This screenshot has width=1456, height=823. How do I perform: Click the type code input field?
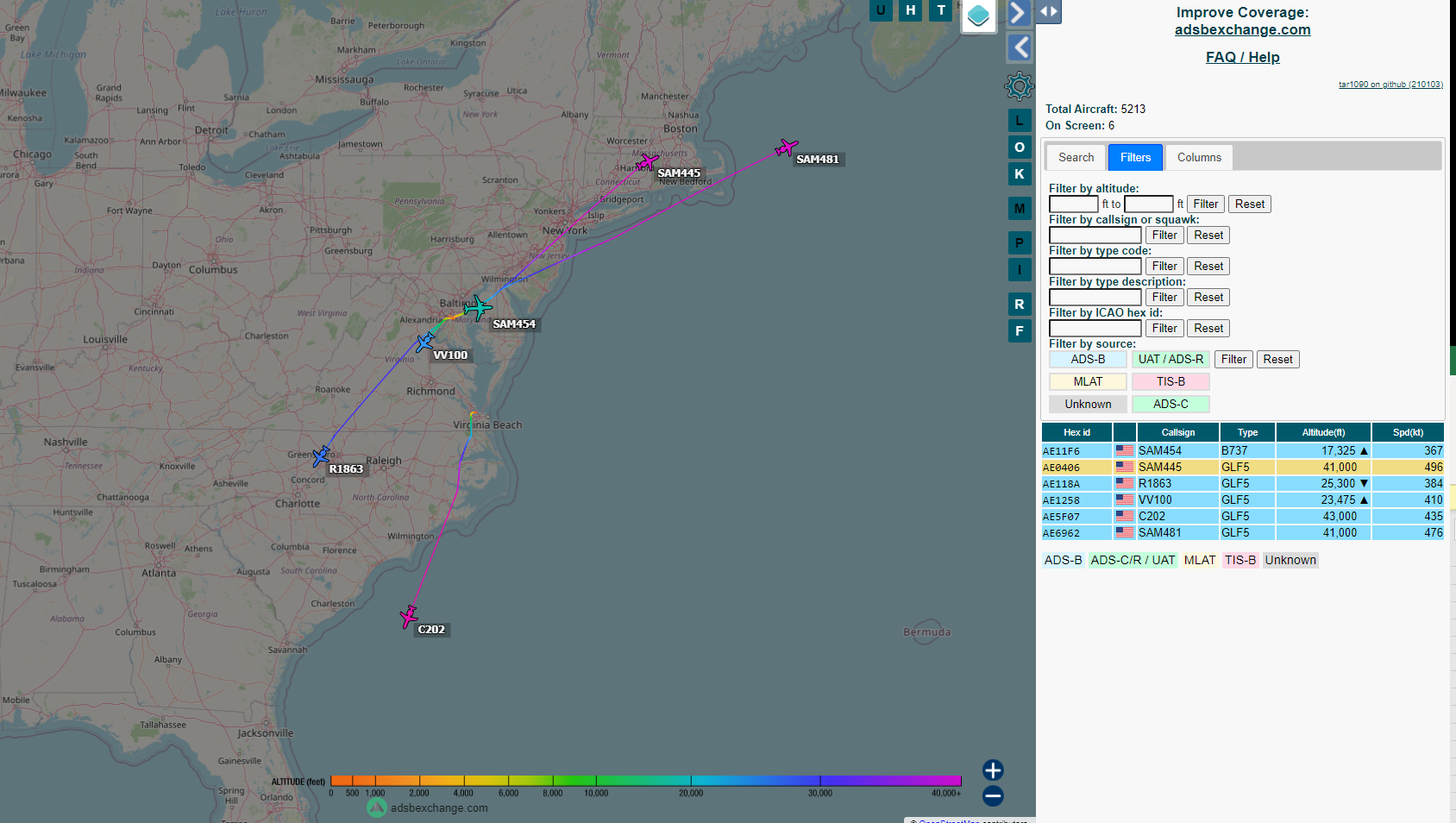click(x=1095, y=267)
